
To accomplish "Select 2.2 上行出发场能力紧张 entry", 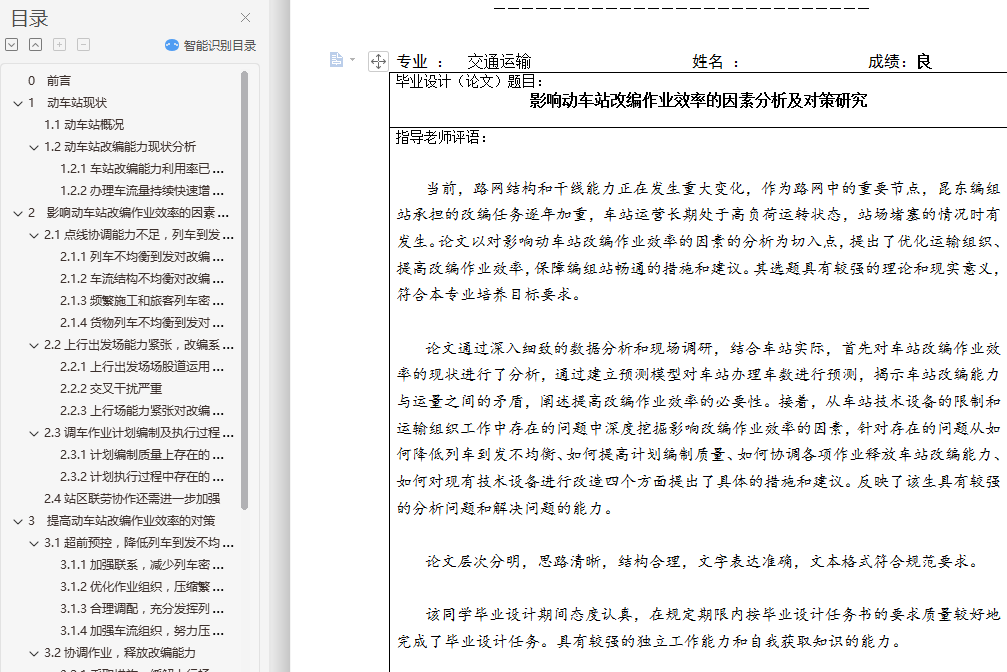I will (x=138, y=344).
